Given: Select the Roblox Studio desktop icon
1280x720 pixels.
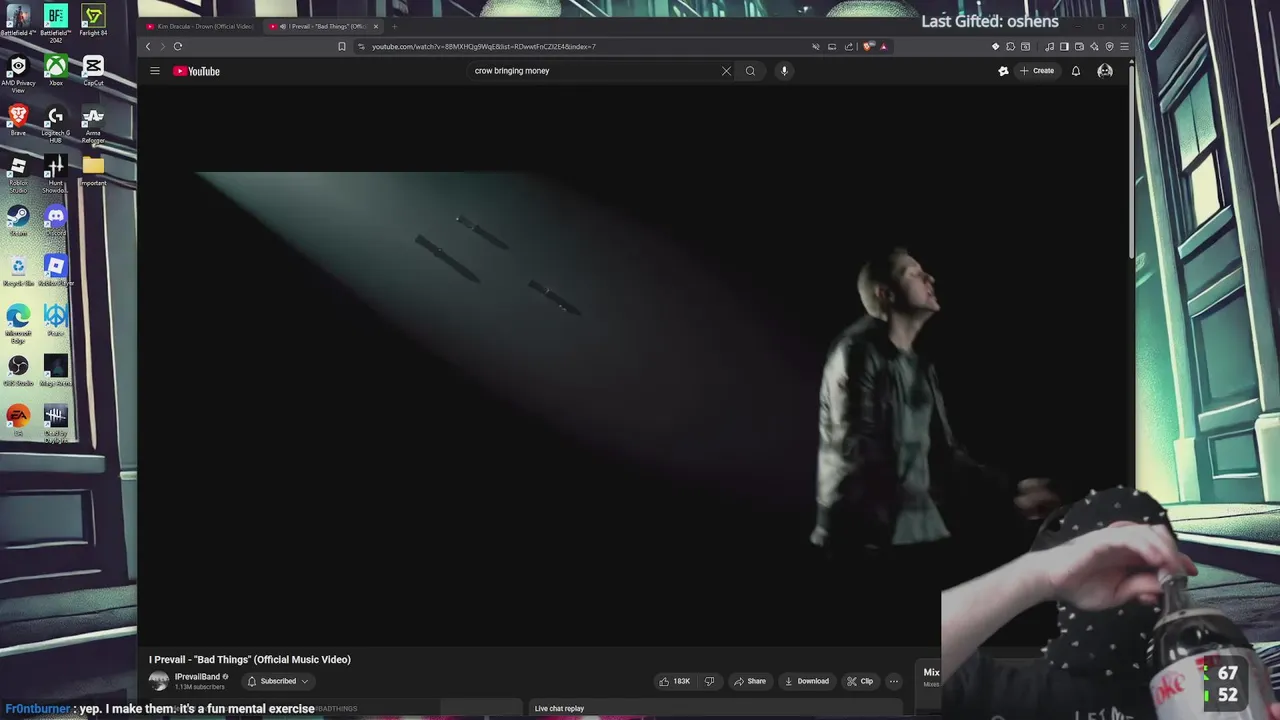Looking at the screenshot, I should coord(18,175).
